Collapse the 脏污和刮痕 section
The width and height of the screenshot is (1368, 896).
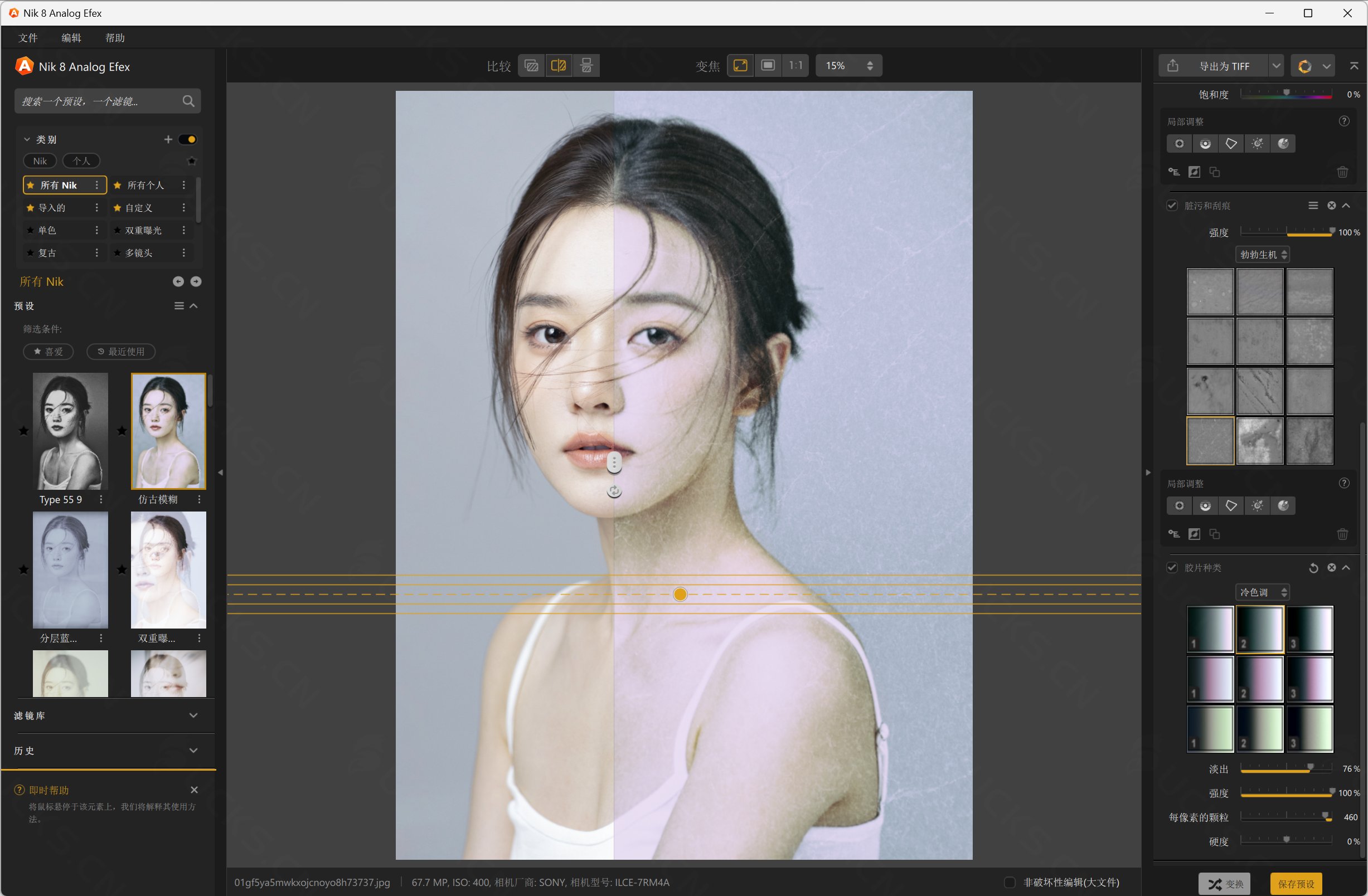tap(1346, 206)
